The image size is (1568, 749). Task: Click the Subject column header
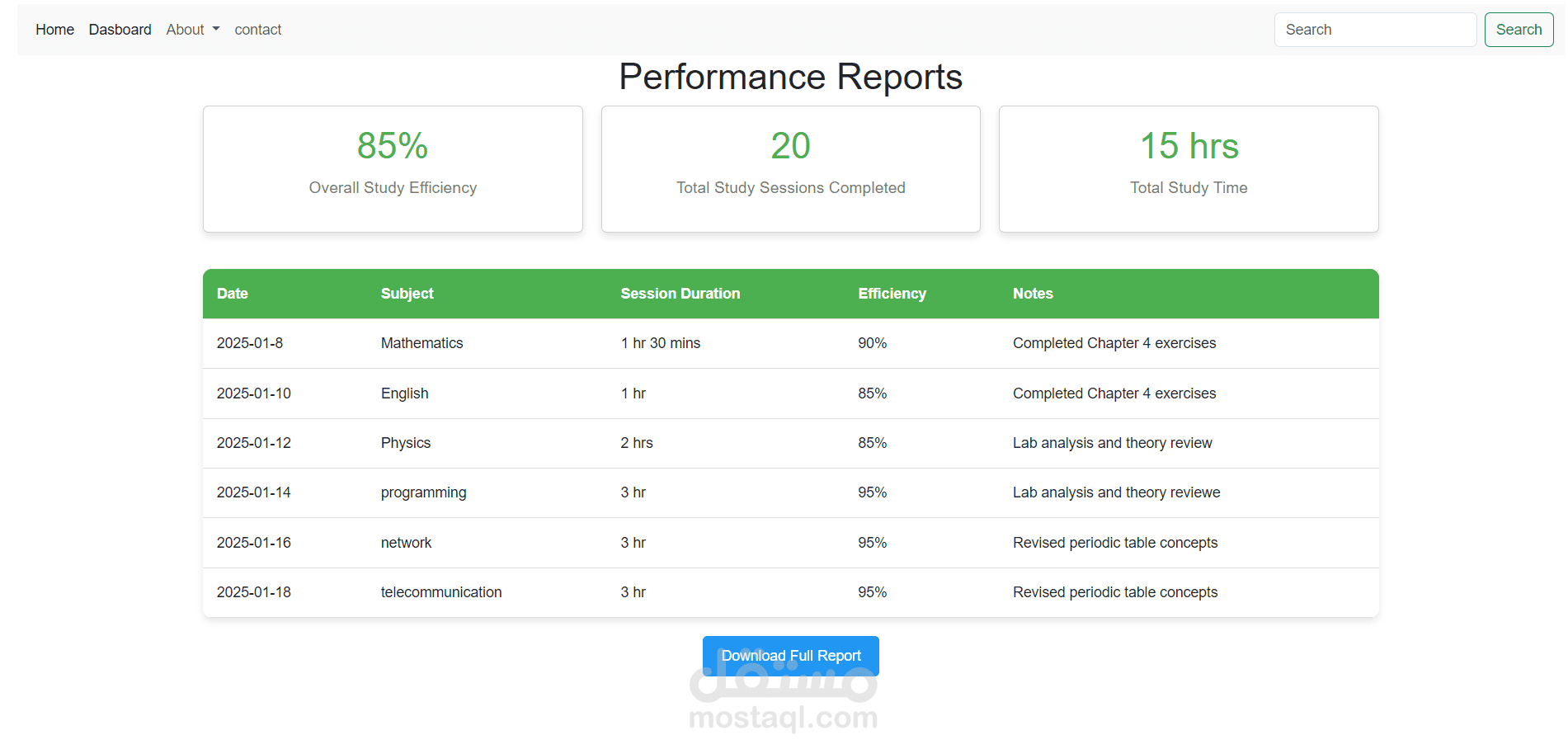407,294
